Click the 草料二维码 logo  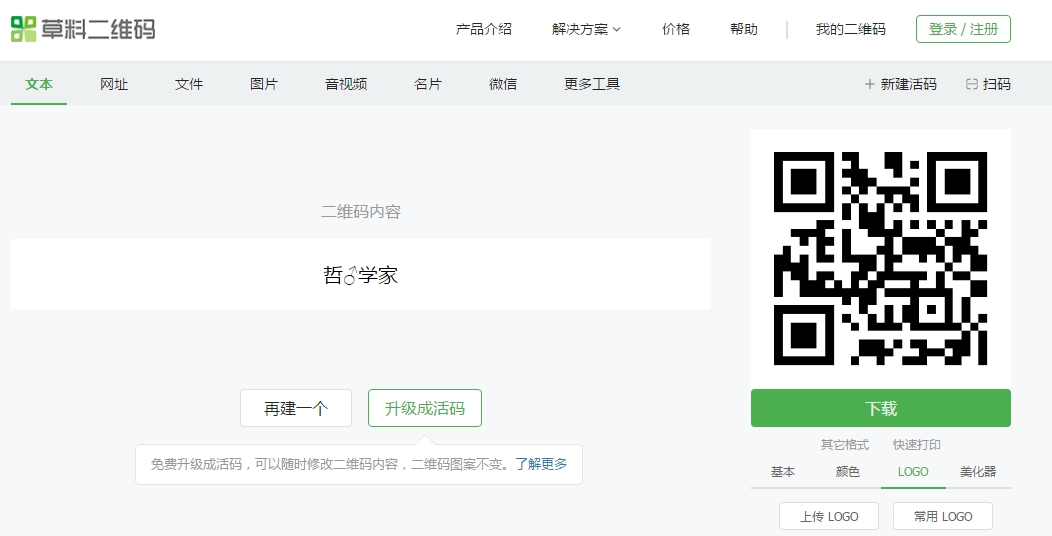83,29
